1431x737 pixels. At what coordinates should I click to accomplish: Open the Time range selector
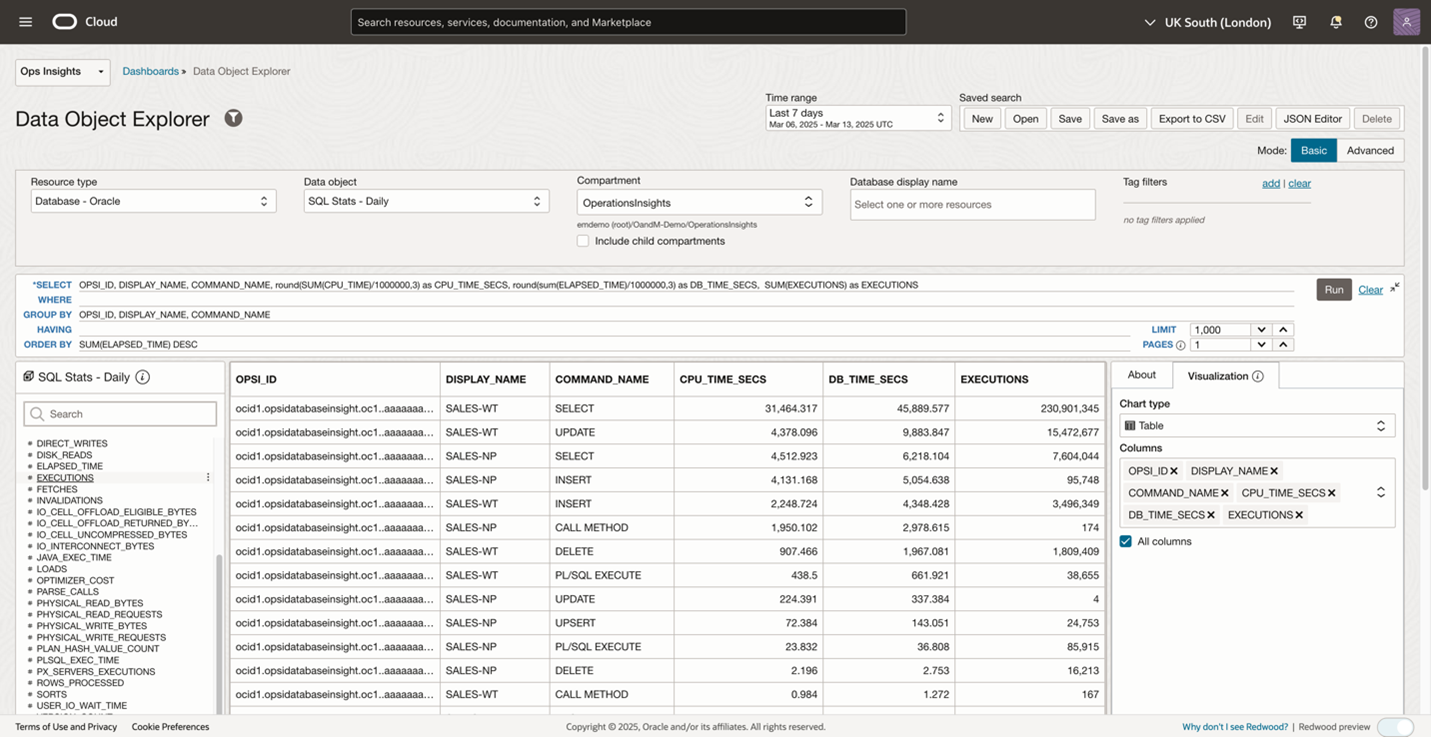857,118
